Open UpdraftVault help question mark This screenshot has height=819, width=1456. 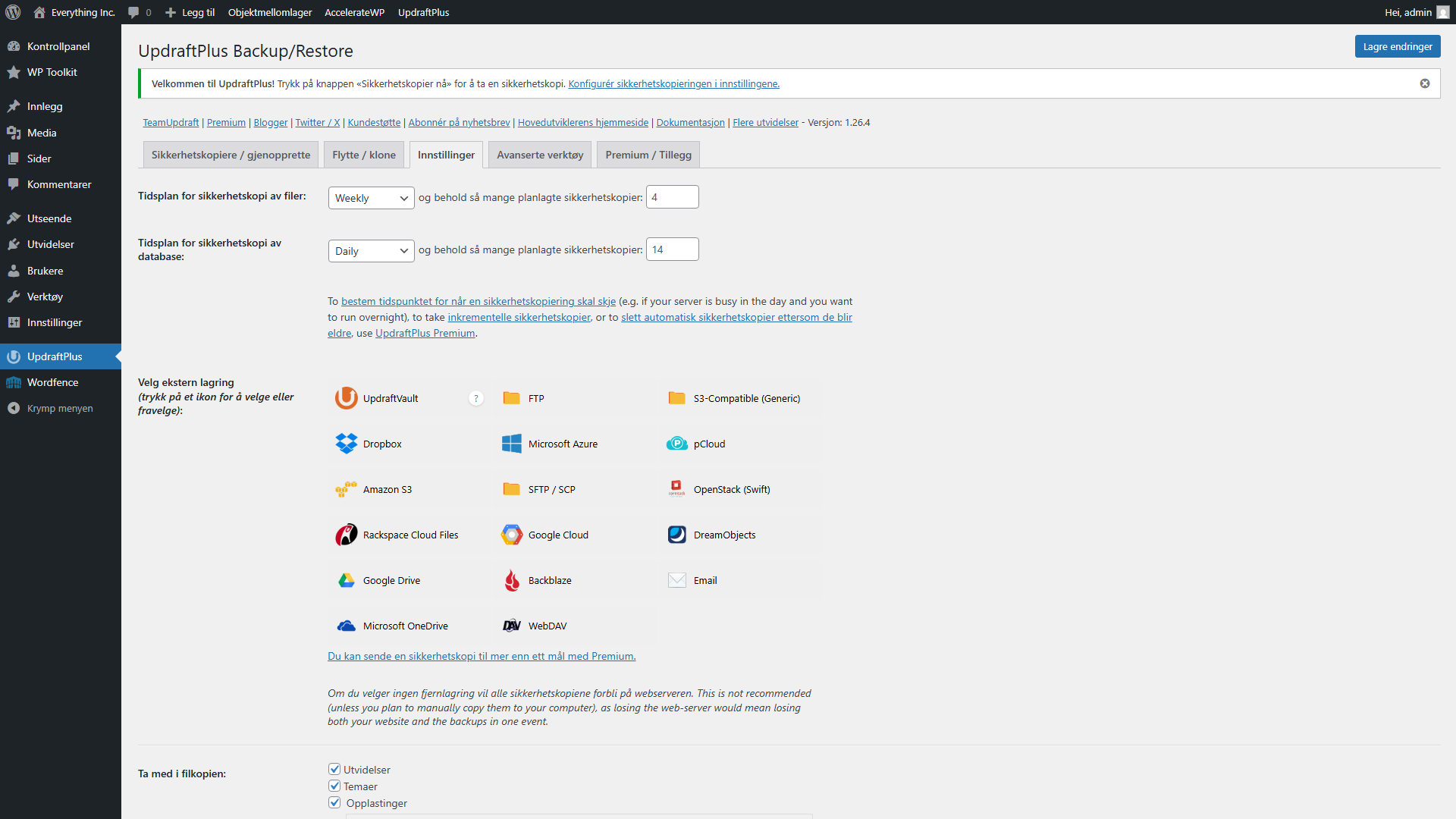[476, 398]
